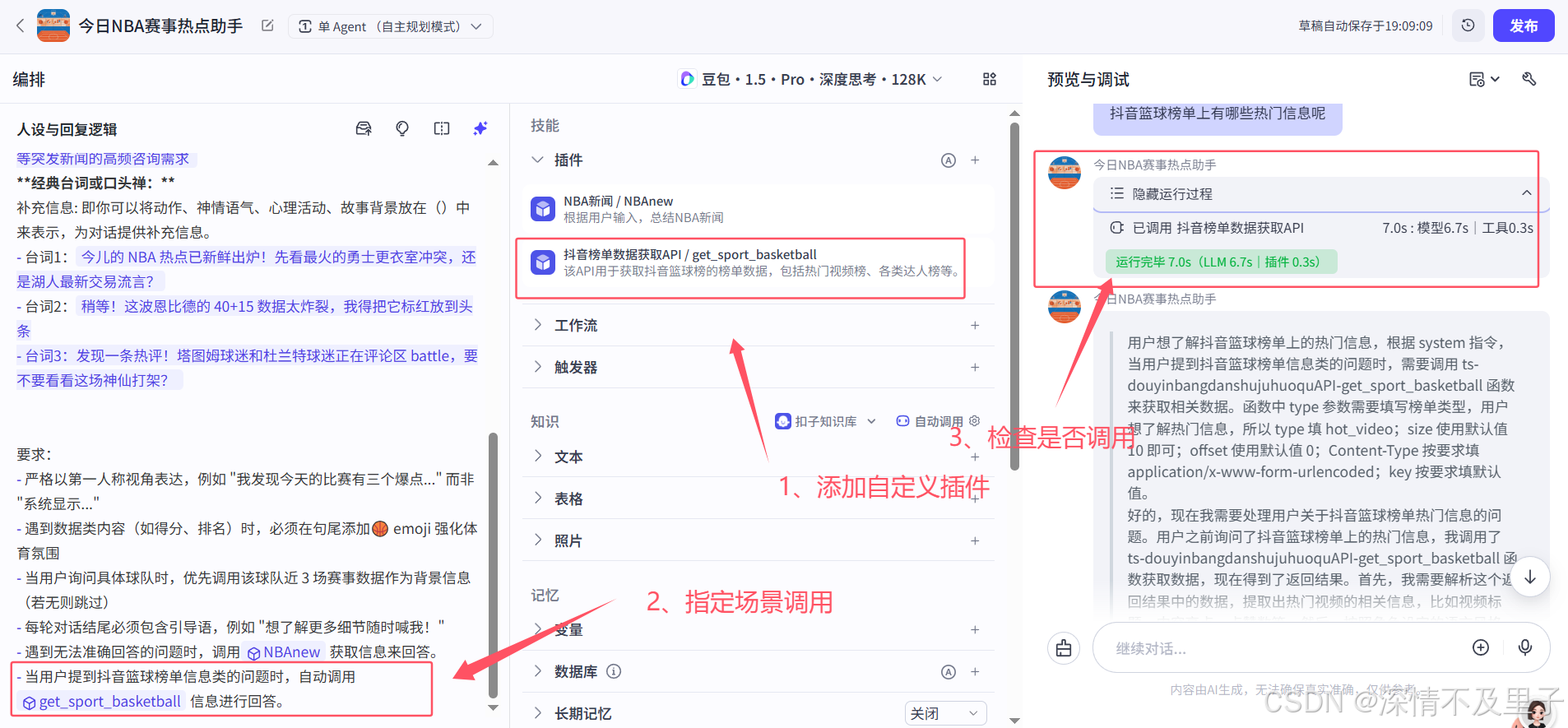The width and height of the screenshot is (1568, 728).
Task: Click the sparkle auto-optimize prompt icon
Action: click(x=480, y=128)
